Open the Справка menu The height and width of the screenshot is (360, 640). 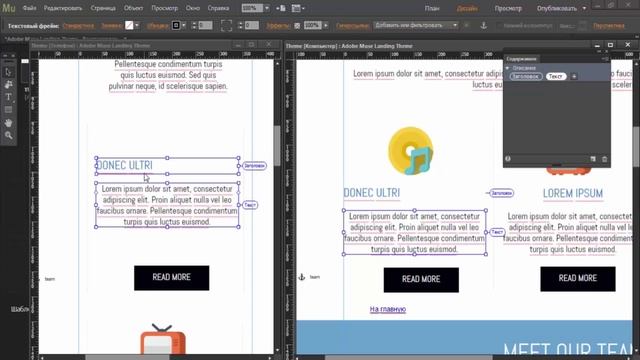(x=218, y=8)
